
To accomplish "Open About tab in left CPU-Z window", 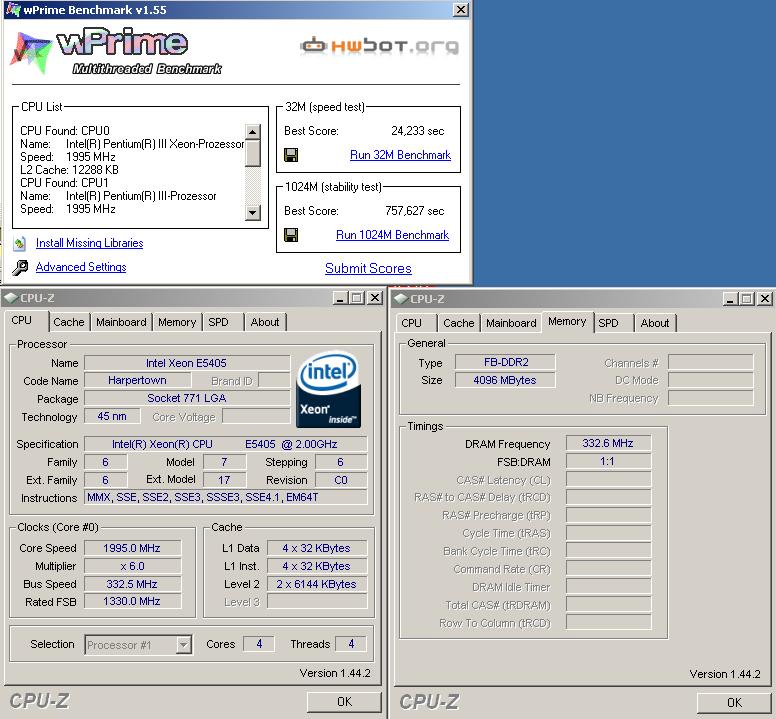I will pyautogui.click(x=265, y=322).
